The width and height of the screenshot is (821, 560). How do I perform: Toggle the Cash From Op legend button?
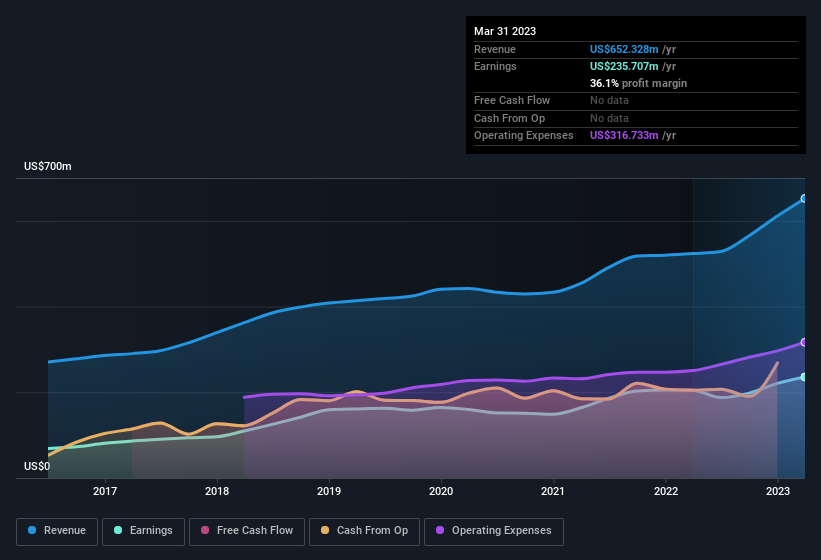coord(364,531)
